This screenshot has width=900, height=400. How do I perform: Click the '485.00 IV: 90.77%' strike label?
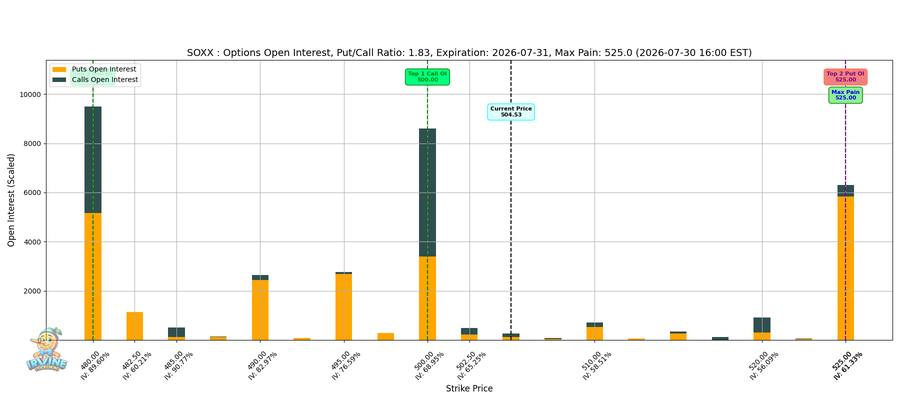[179, 366]
